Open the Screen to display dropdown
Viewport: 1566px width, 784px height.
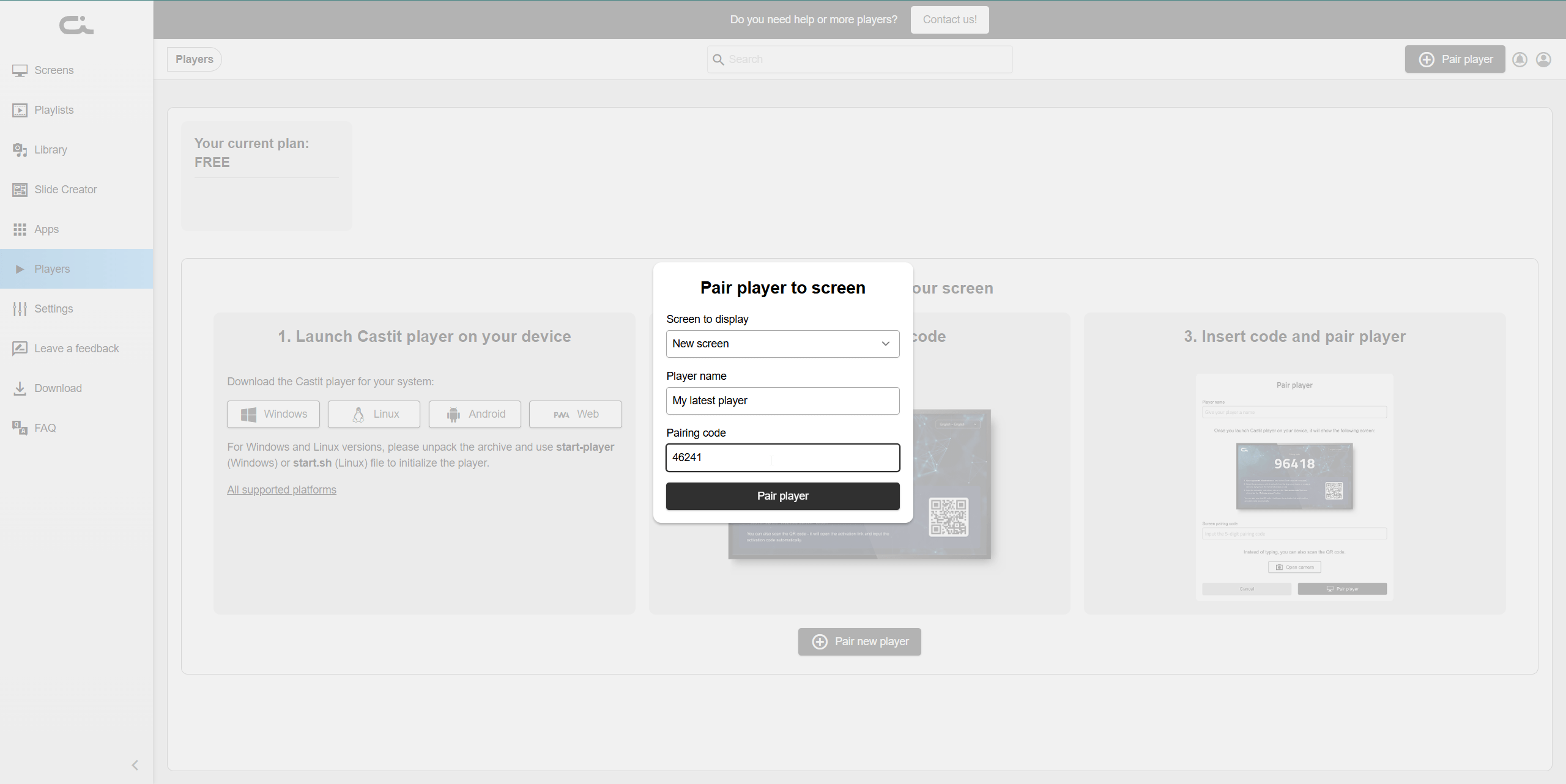point(782,344)
